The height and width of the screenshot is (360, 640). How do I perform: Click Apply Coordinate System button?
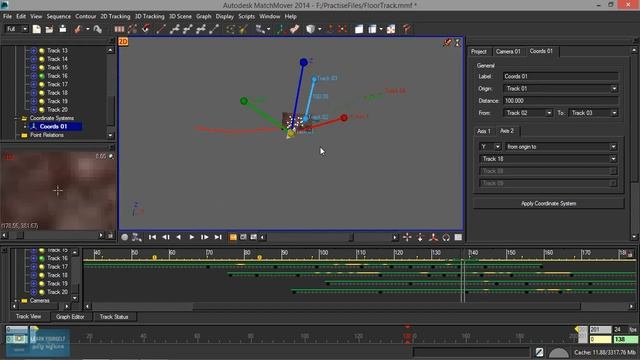[548, 204]
